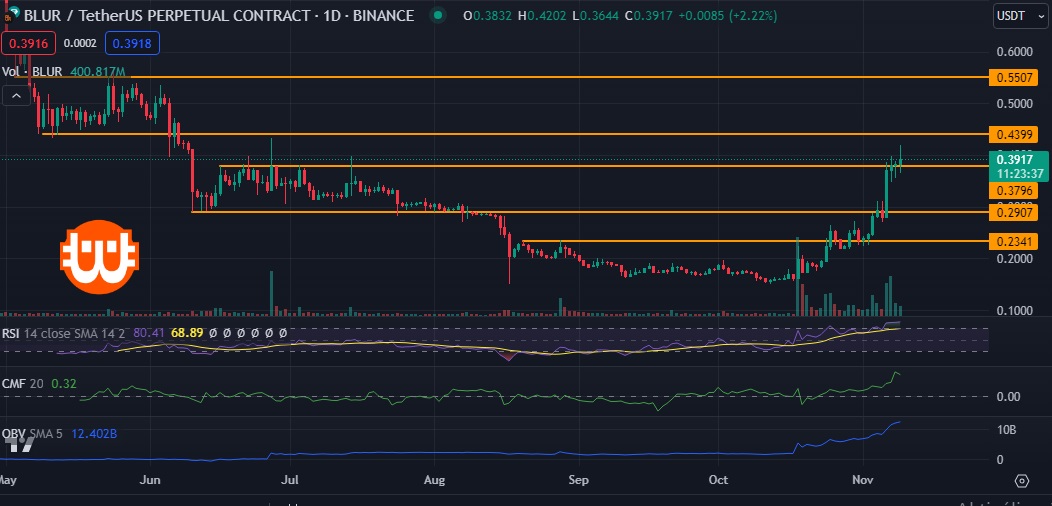The width and height of the screenshot is (1052, 506).
Task: Select the CMF 20 indicator legend
Action: (x=23, y=384)
